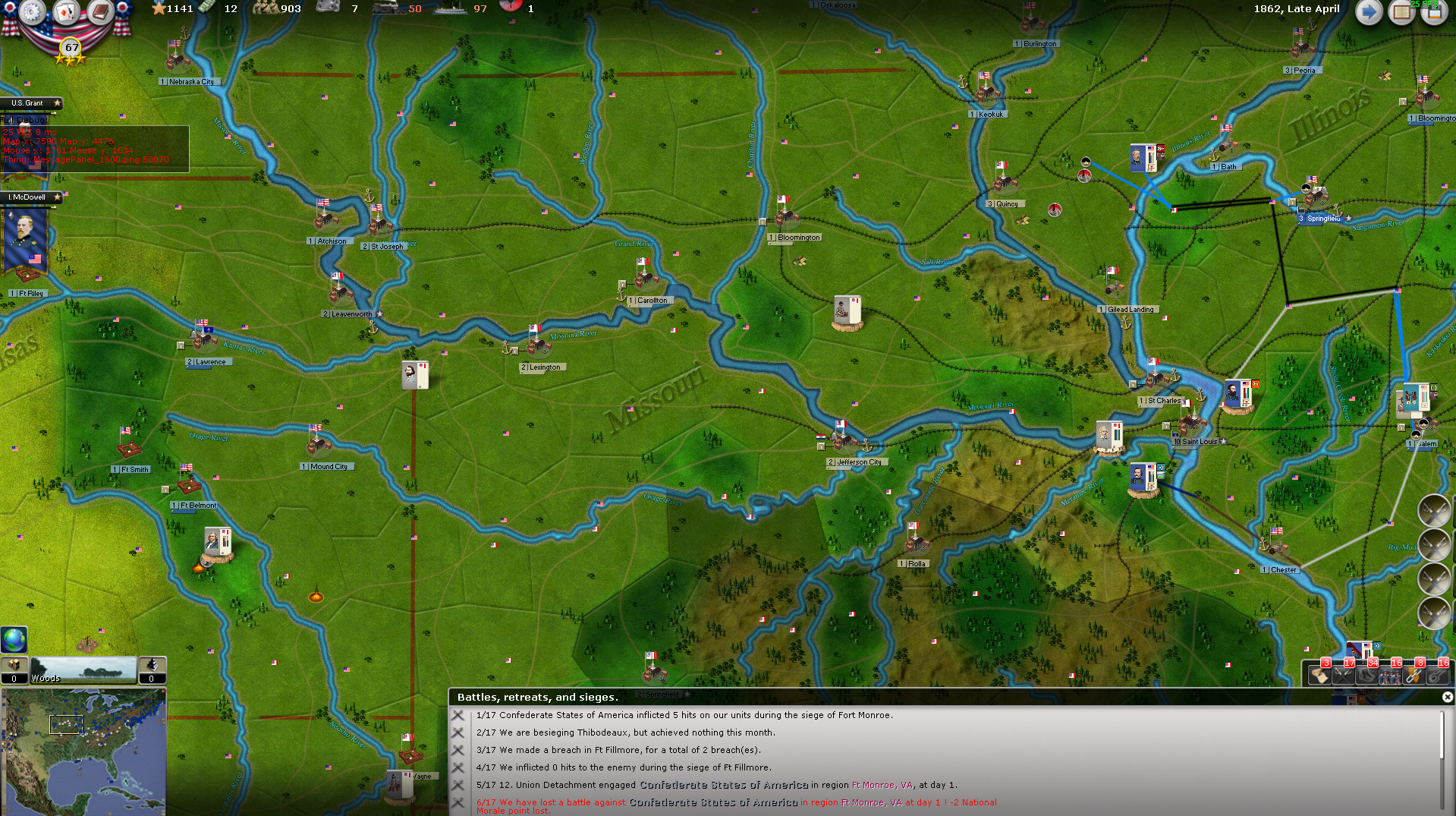
Task: Select the army stack southwest of Lexington
Action: [x=415, y=375]
